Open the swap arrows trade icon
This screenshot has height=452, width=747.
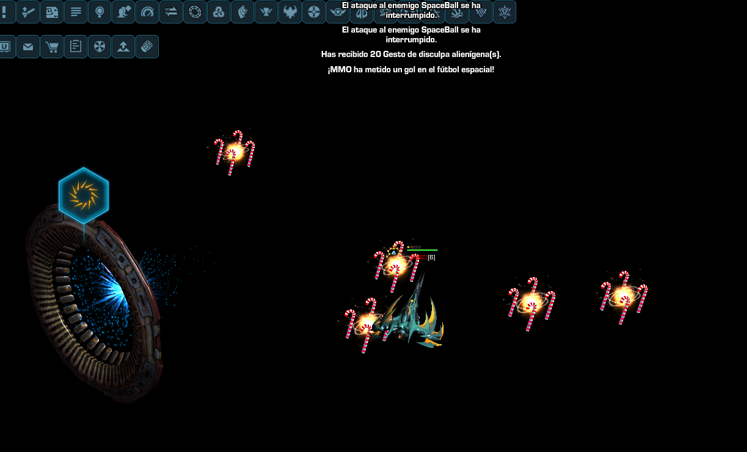[171, 12]
